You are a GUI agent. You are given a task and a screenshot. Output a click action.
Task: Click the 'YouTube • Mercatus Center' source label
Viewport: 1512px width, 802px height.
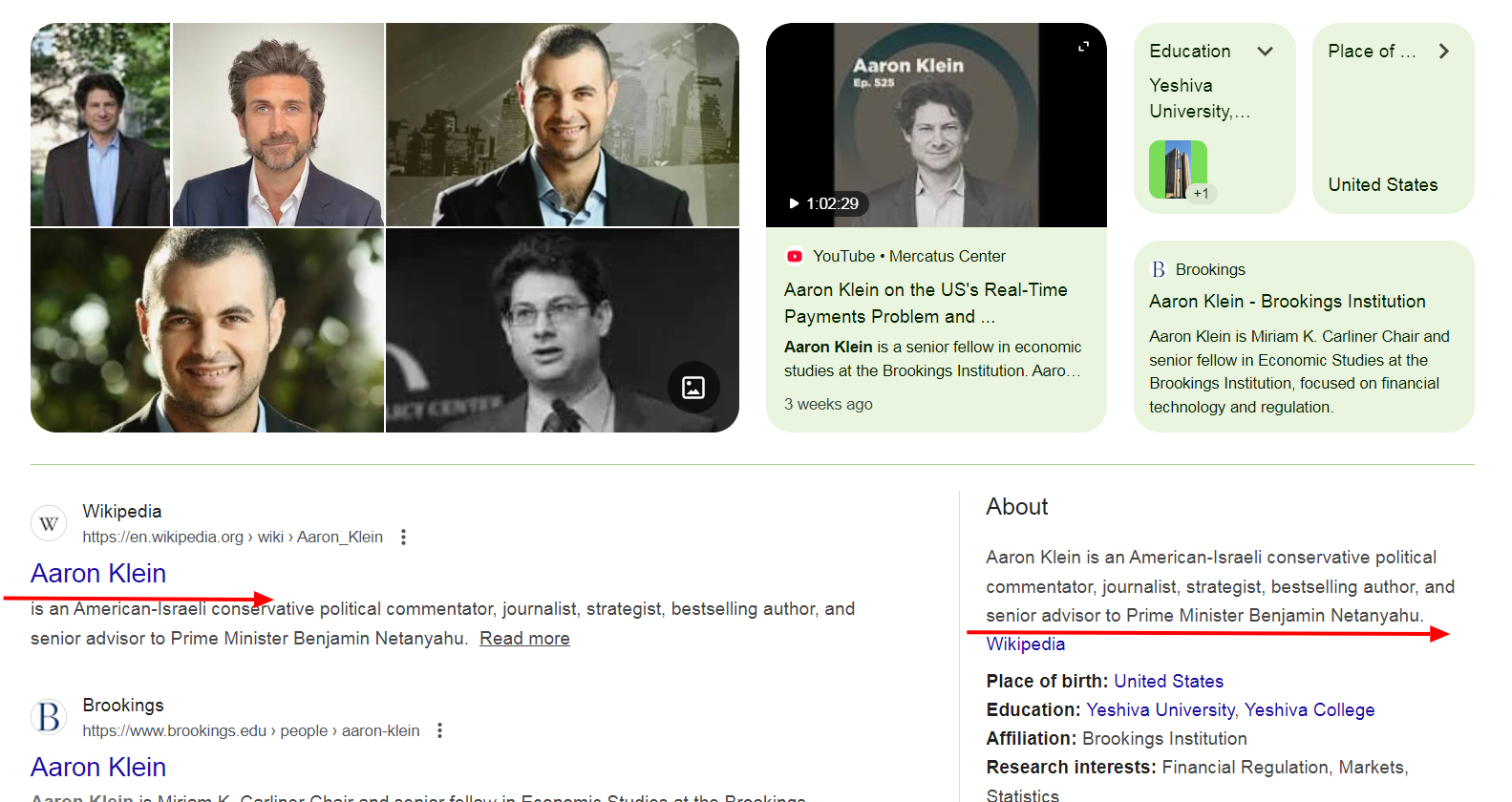[x=909, y=256]
